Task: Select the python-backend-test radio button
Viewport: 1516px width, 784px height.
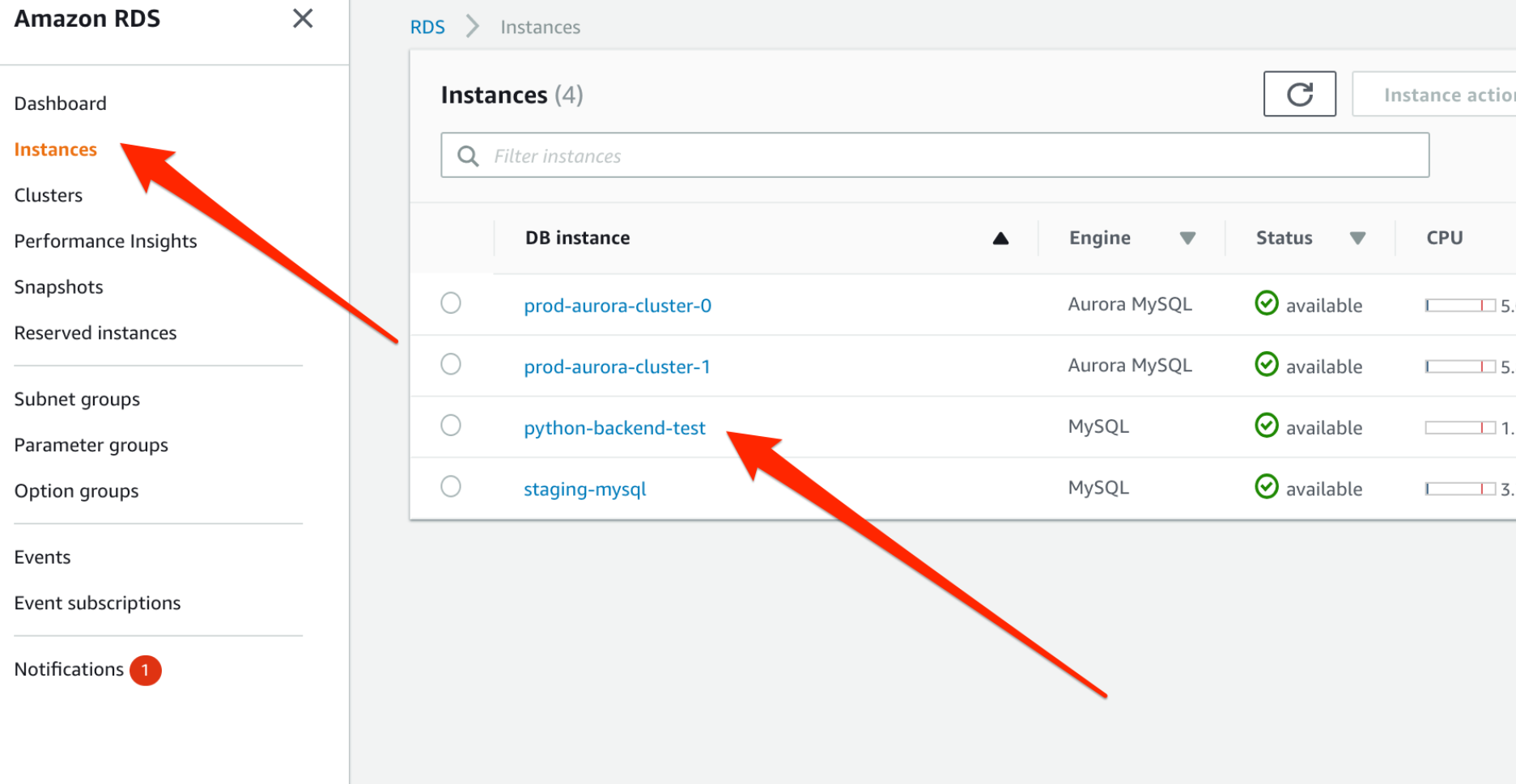Action: pyautogui.click(x=451, y=425)
